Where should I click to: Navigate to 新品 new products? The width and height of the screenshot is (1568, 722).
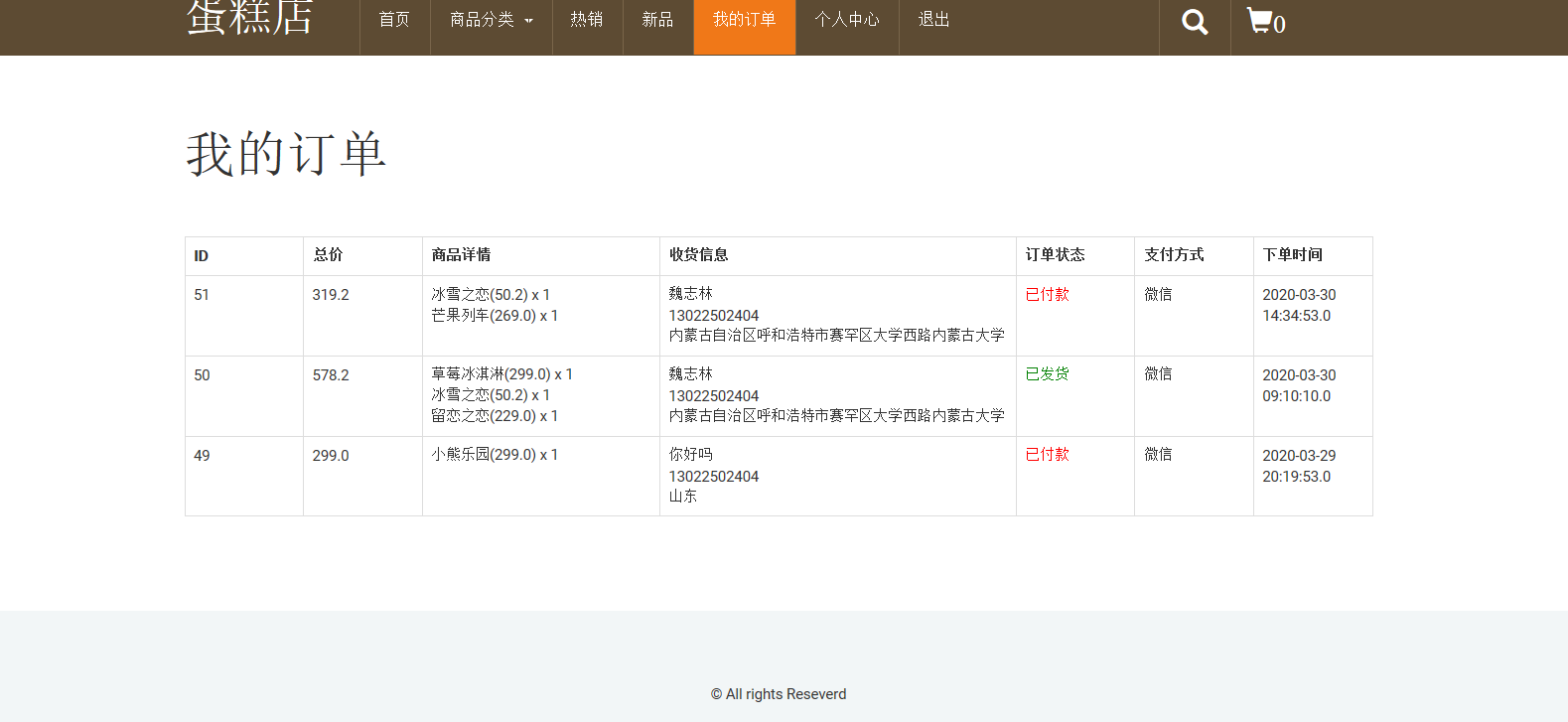[x=657, y=20]
